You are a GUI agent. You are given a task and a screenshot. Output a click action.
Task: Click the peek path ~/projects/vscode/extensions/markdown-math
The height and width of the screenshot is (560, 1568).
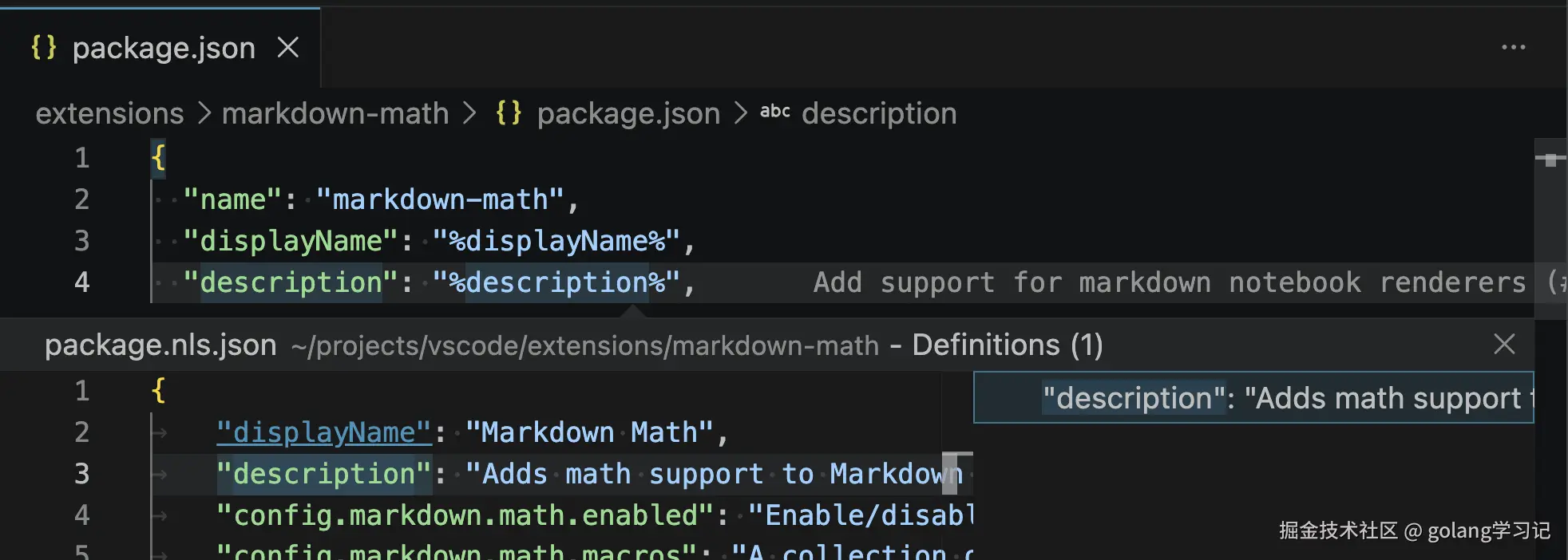pos(584,345)
